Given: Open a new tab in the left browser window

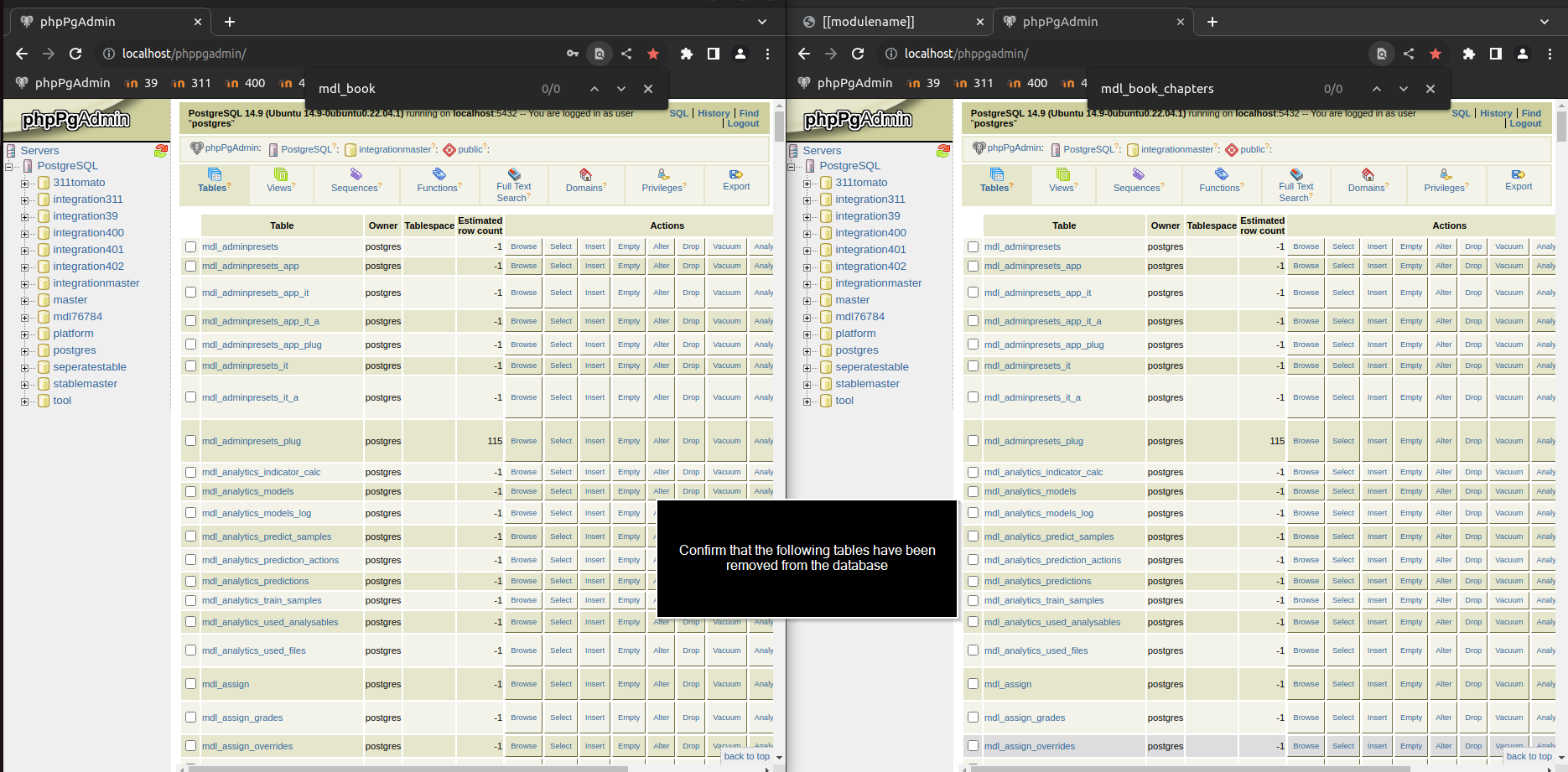Looking at the screenshot, I should pos(230,22).
